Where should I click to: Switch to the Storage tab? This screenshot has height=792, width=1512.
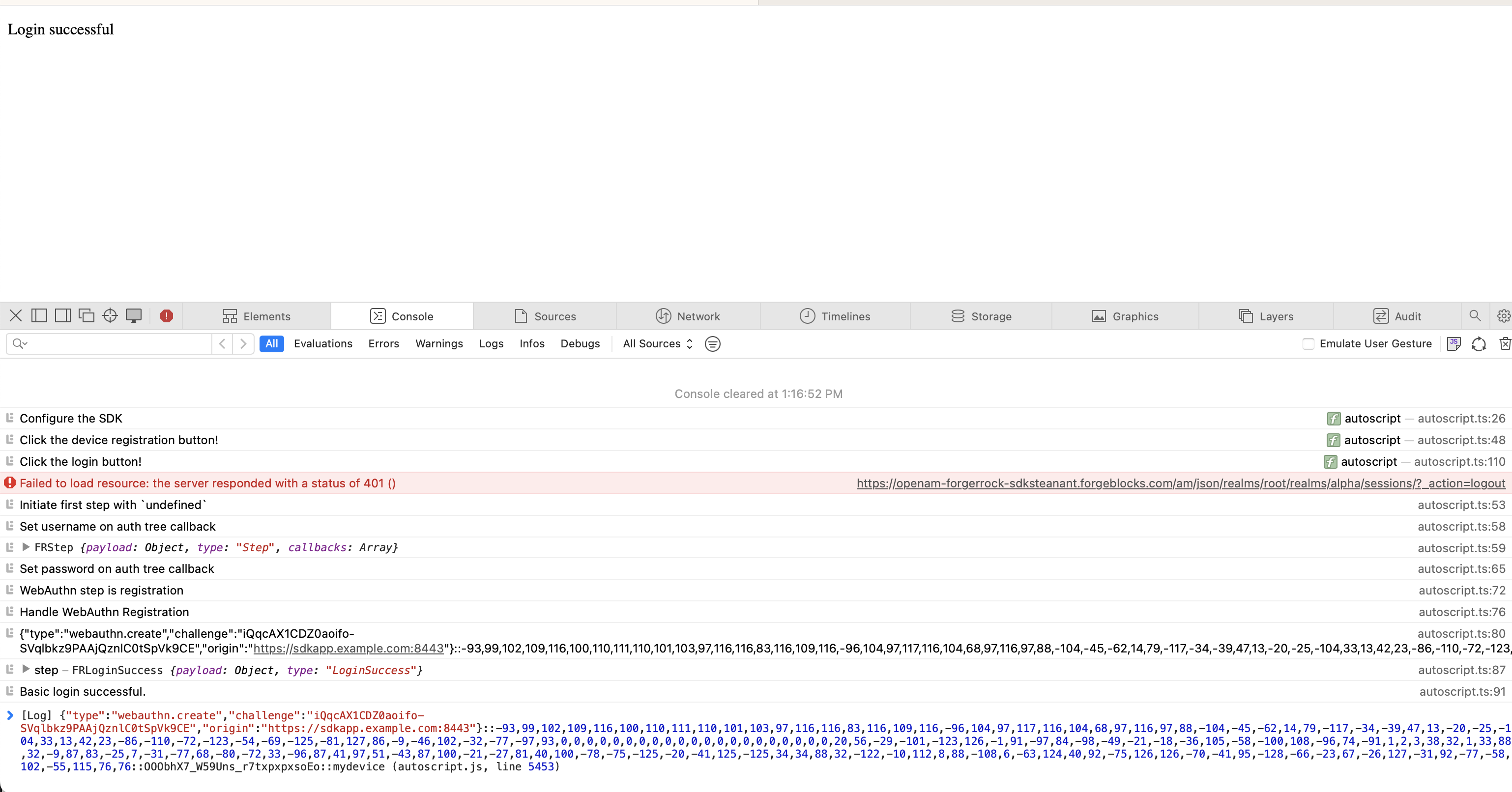pos(981,316)
